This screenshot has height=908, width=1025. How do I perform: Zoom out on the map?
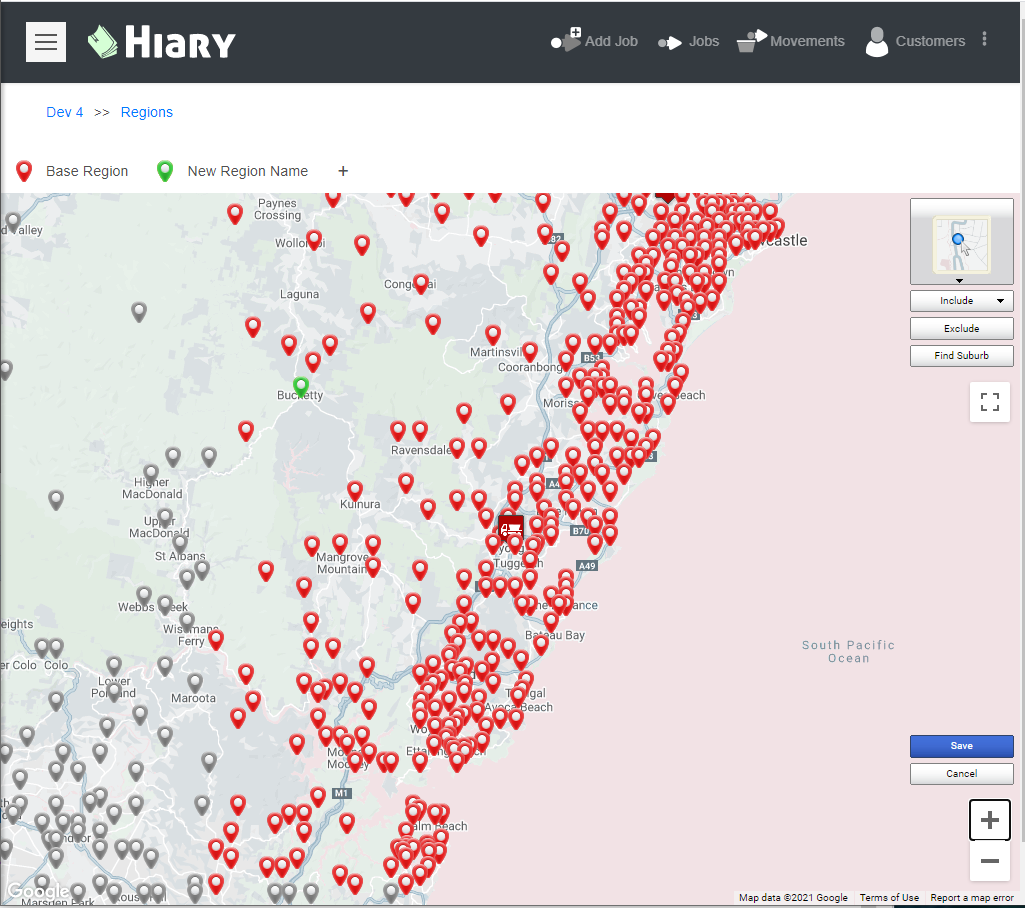click(x=990, y=860)
